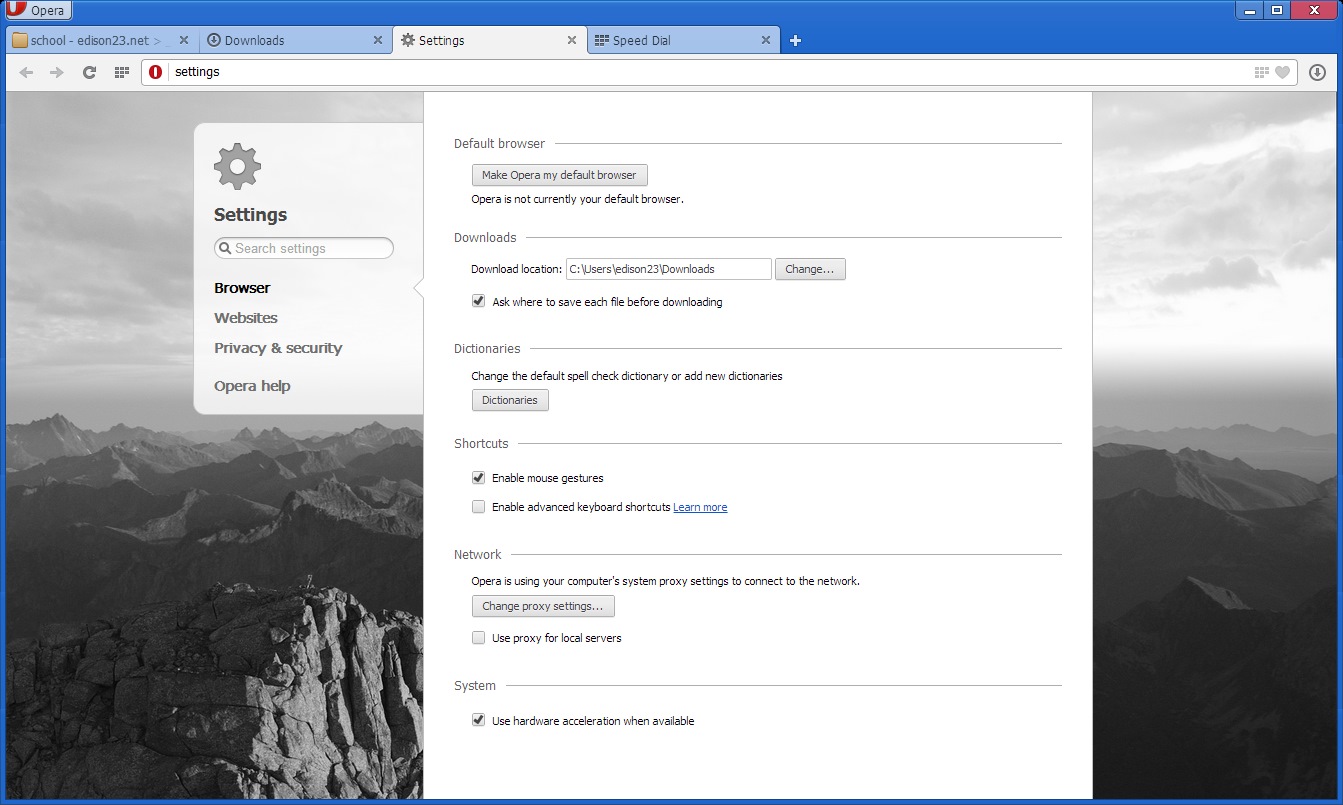Click Change... download location button
1343x805 pixels.
point(810,269)
